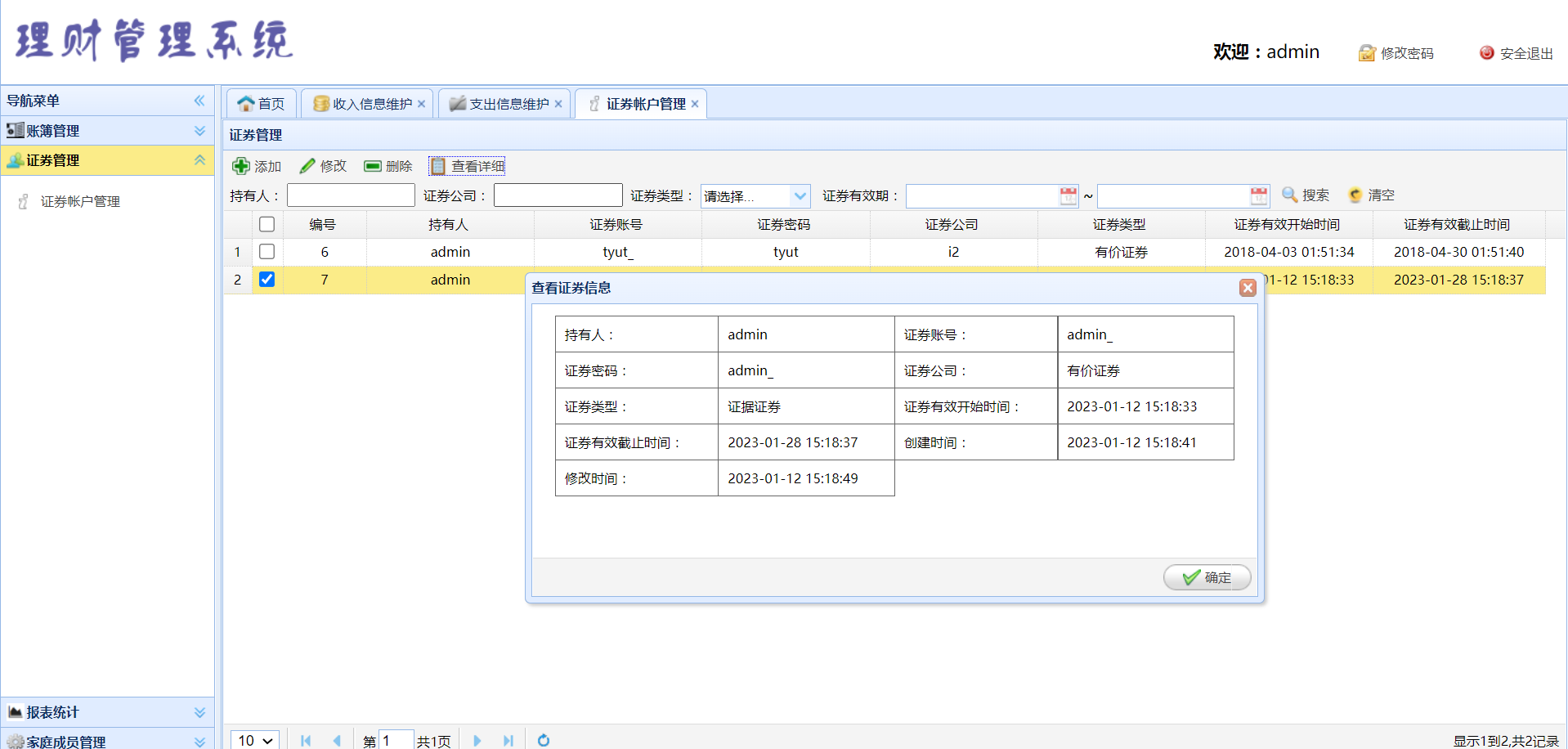Sort by the 编号 column header
This screenshot has height=749, width=1568.
click(x=323, y=224)
